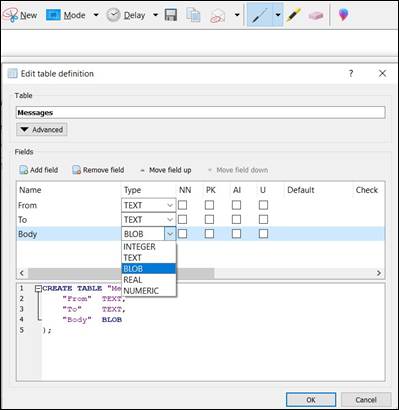The image size is (399, 410).
Task: Choose NUMERIC from type list
Action: pos(149,291)
